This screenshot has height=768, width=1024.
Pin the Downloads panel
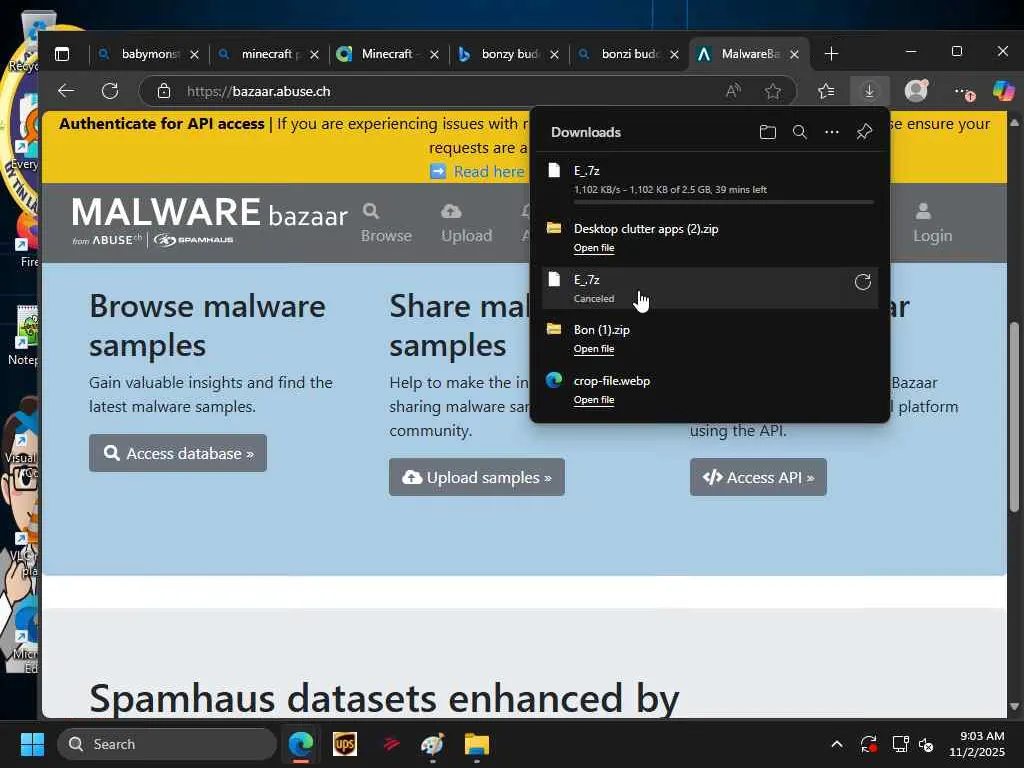(x=864, y=133)
